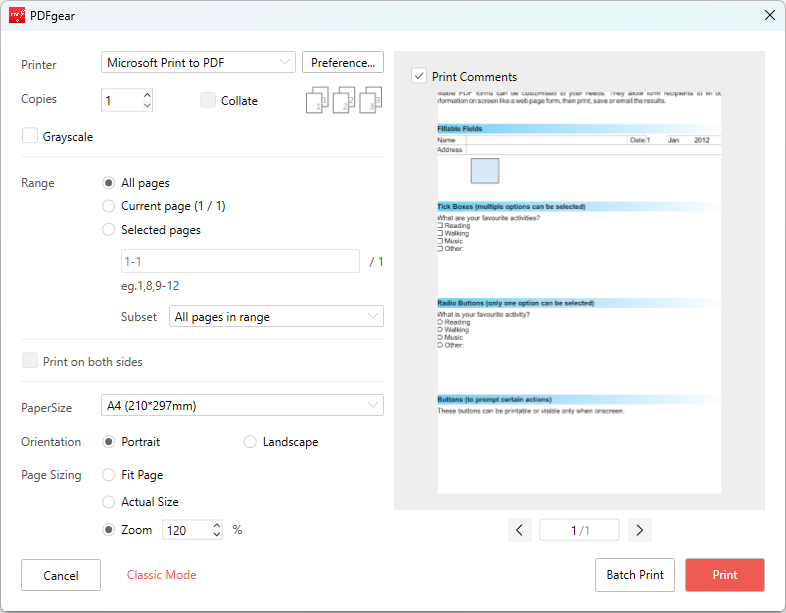Click the collate pages illustration icon
The height and width of the screenshot is (613, 786).
[344, 100]
